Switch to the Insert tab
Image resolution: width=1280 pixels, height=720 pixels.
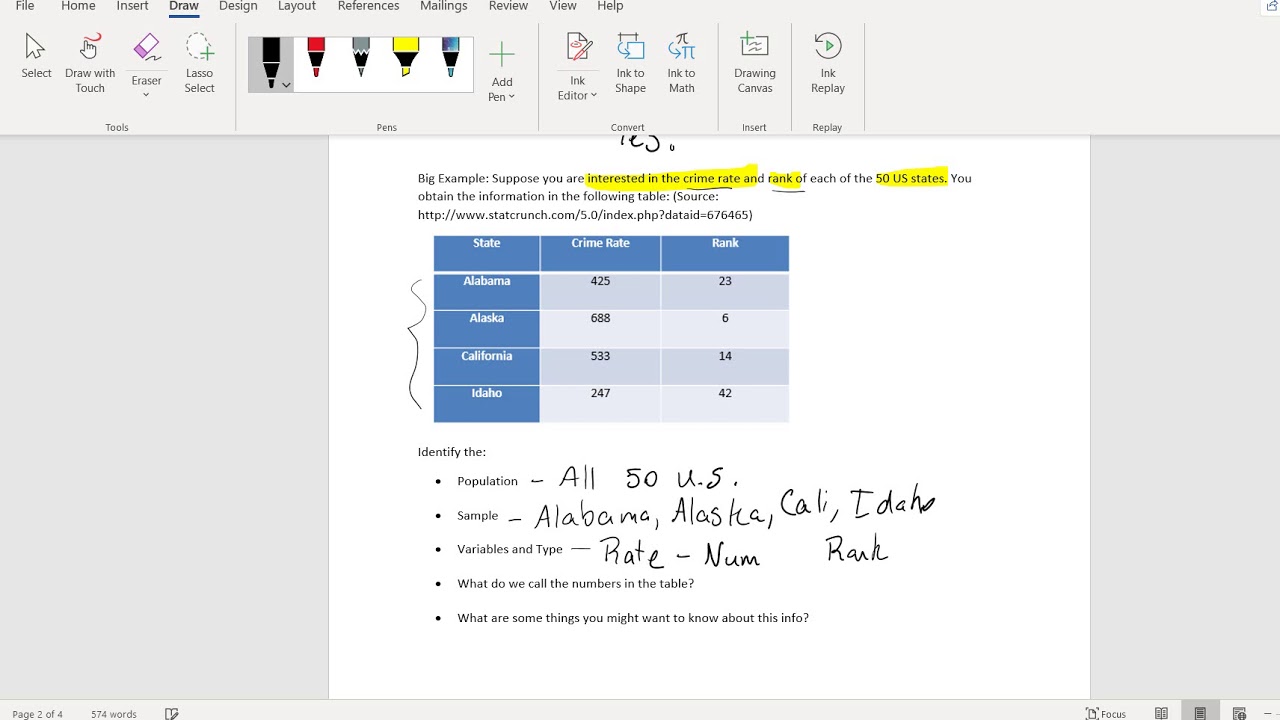coord(133,6)
